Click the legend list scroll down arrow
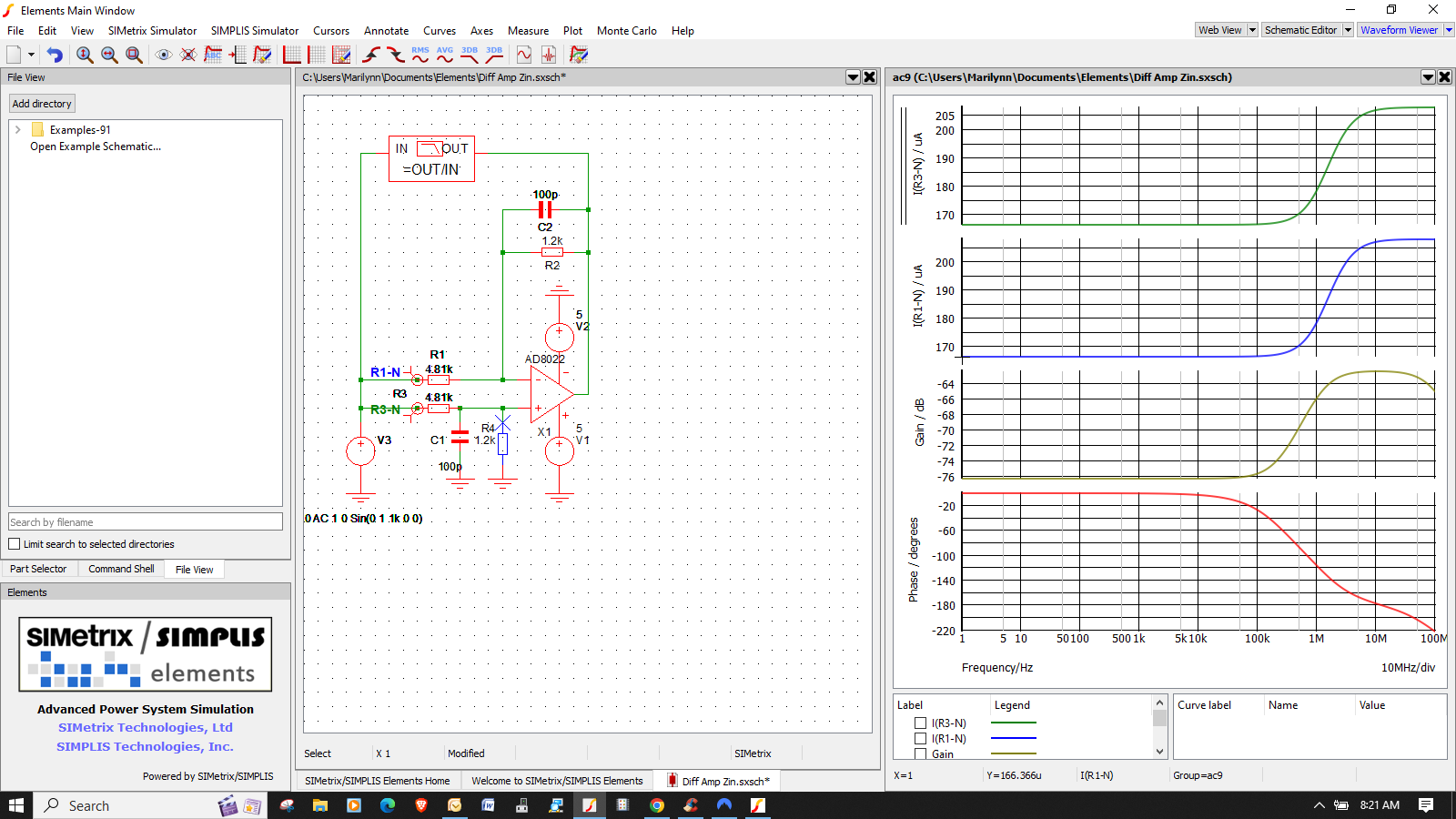 pos(1159,752)
